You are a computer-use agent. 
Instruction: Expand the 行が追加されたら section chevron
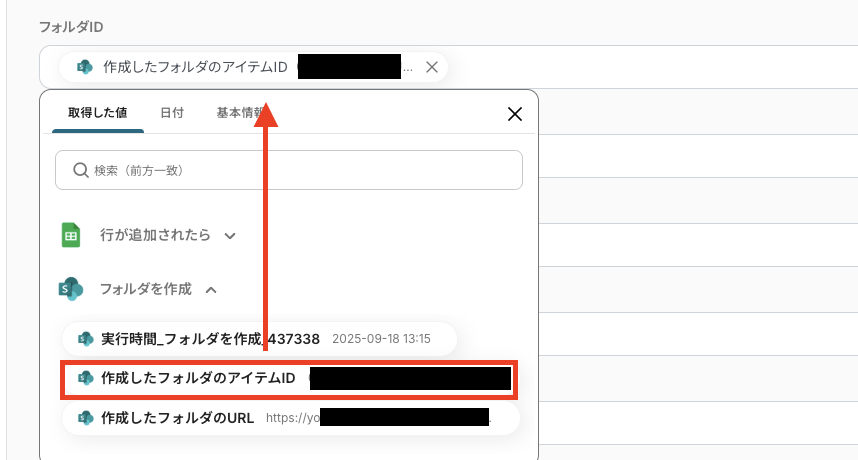[x=230, y=236]
